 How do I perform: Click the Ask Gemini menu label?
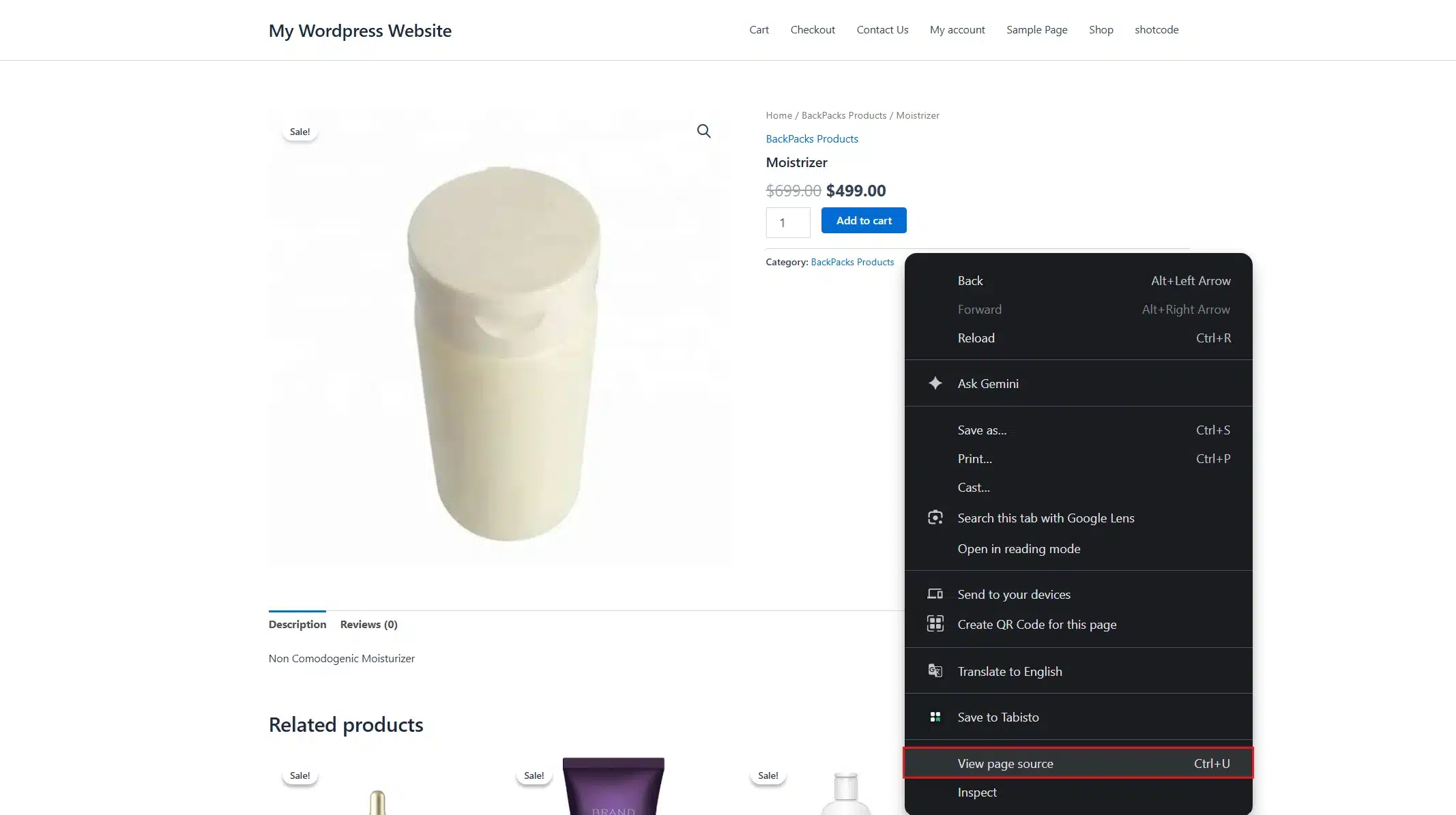[x=988, y=384]
